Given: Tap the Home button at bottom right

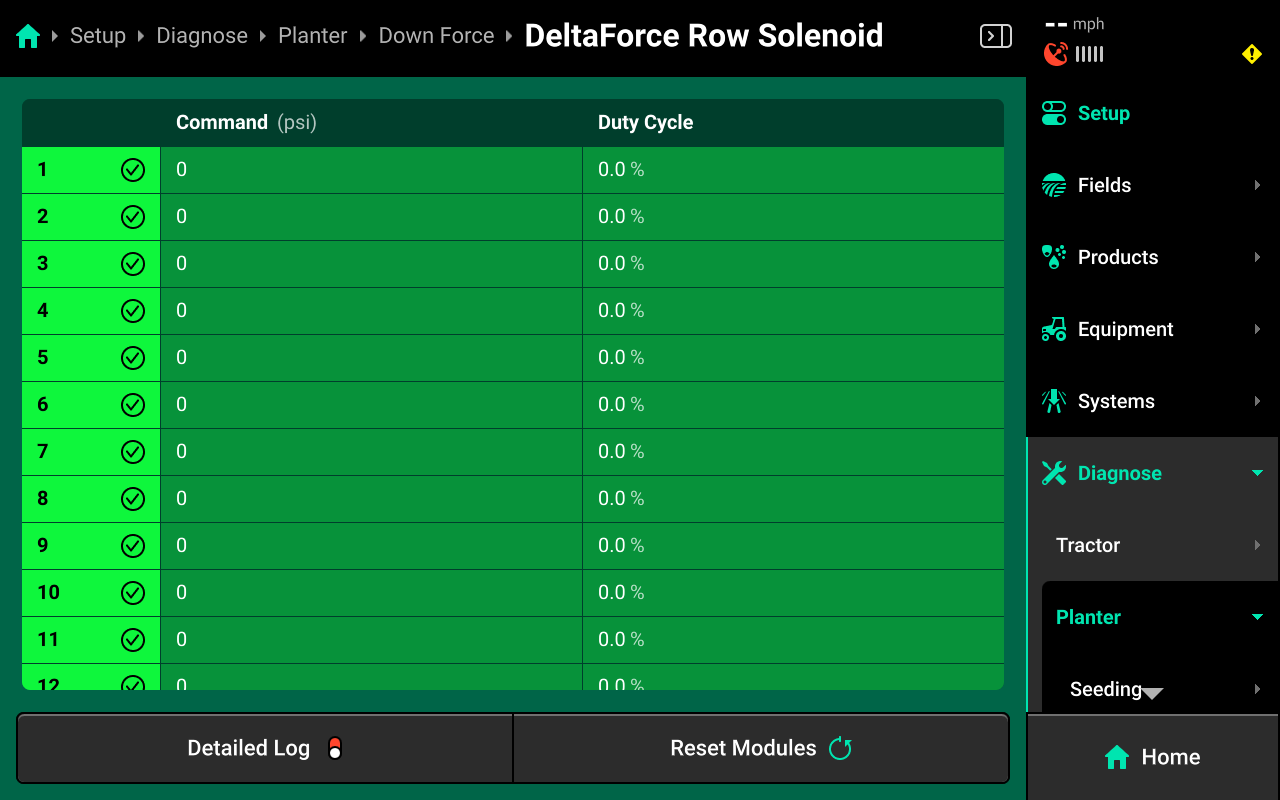Looking at the screenshot, I should coord(1152,757).
